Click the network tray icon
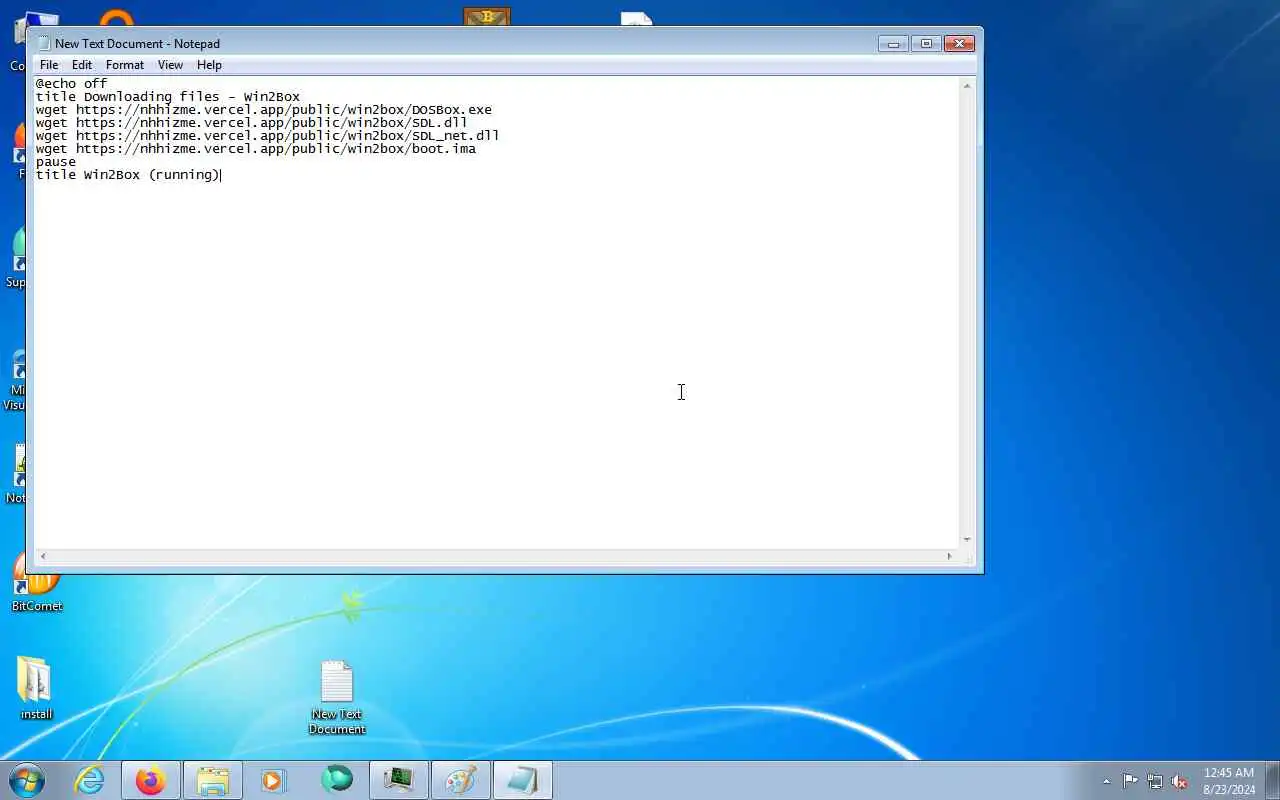The image size is (1280, 800). pos(1155,781)
